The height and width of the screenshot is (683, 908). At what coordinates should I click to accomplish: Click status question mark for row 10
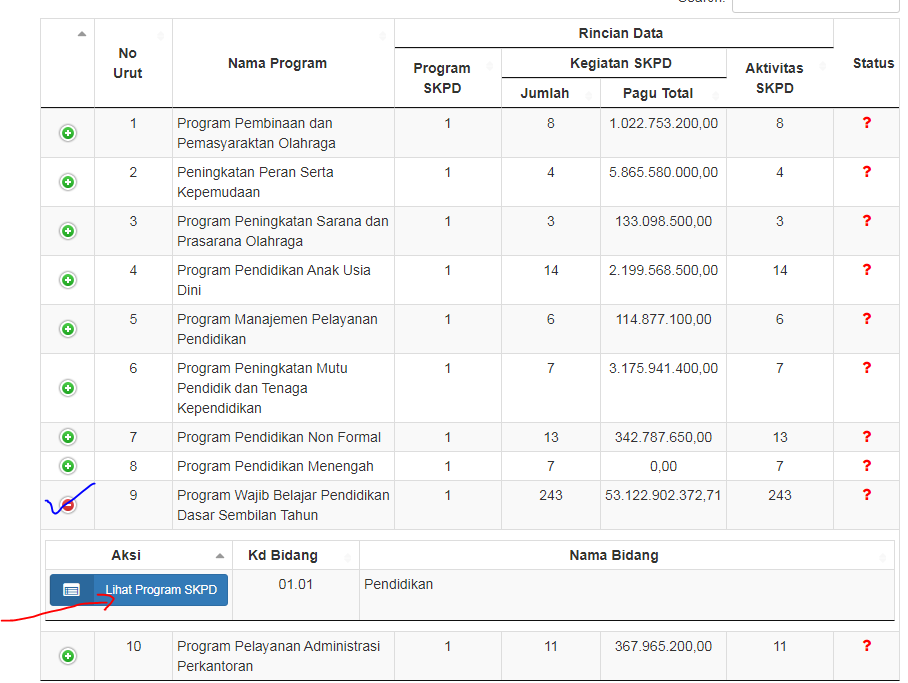coord(866,646)
